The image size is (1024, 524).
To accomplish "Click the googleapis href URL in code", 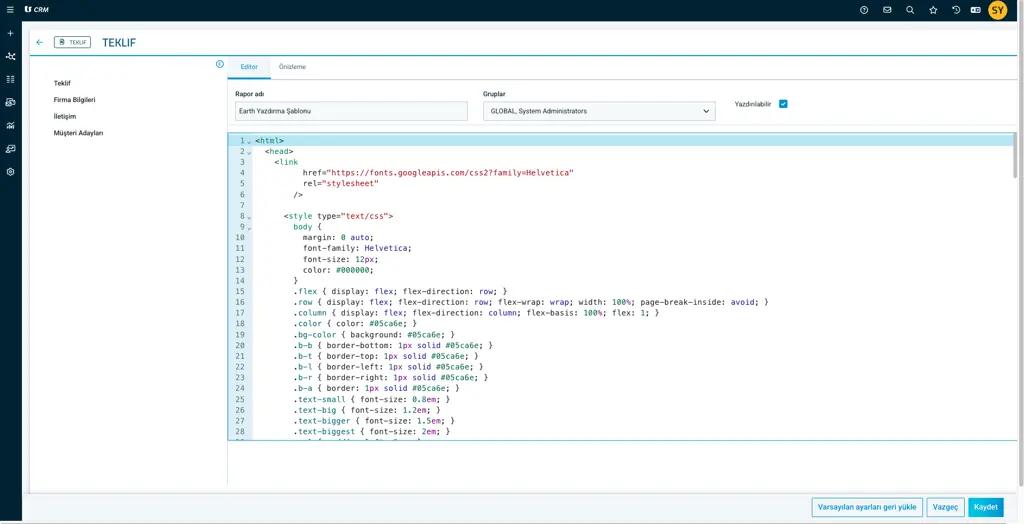I will (x=450, y=173).
